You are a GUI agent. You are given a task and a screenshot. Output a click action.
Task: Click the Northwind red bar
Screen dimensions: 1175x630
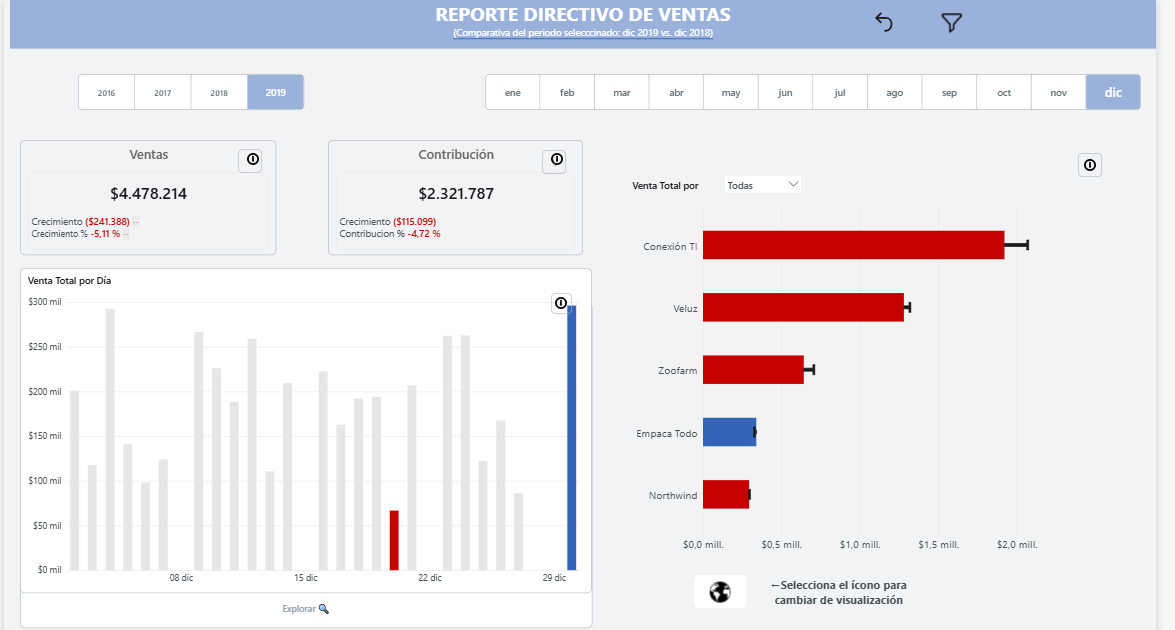pyautogui.click(x=725, y=494)
